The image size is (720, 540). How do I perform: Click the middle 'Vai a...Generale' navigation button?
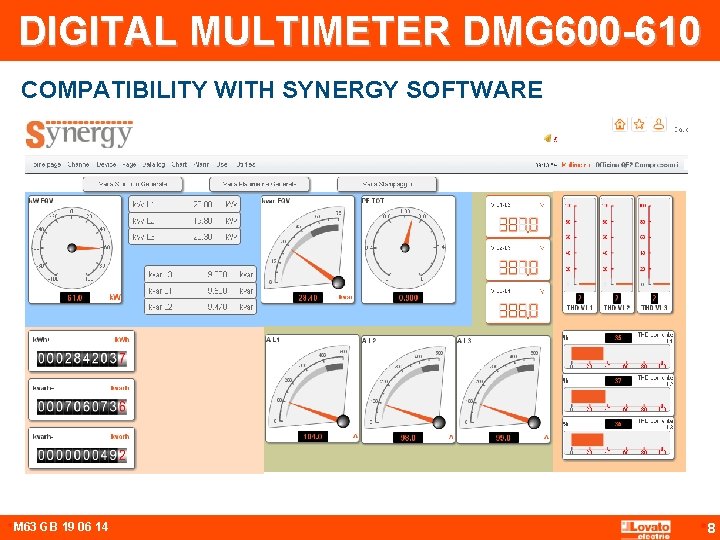coord(259,184)
